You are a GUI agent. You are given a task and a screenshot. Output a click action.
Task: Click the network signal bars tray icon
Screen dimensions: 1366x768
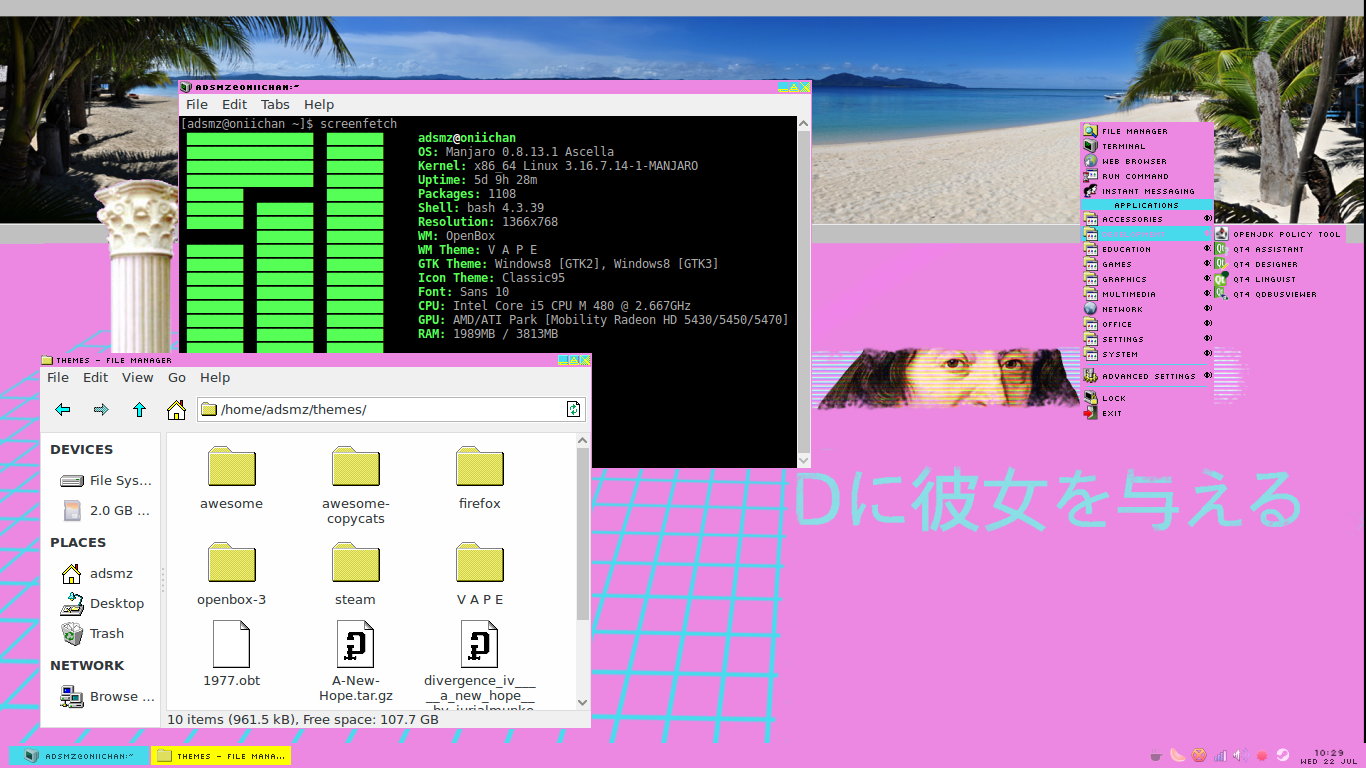1219,755
